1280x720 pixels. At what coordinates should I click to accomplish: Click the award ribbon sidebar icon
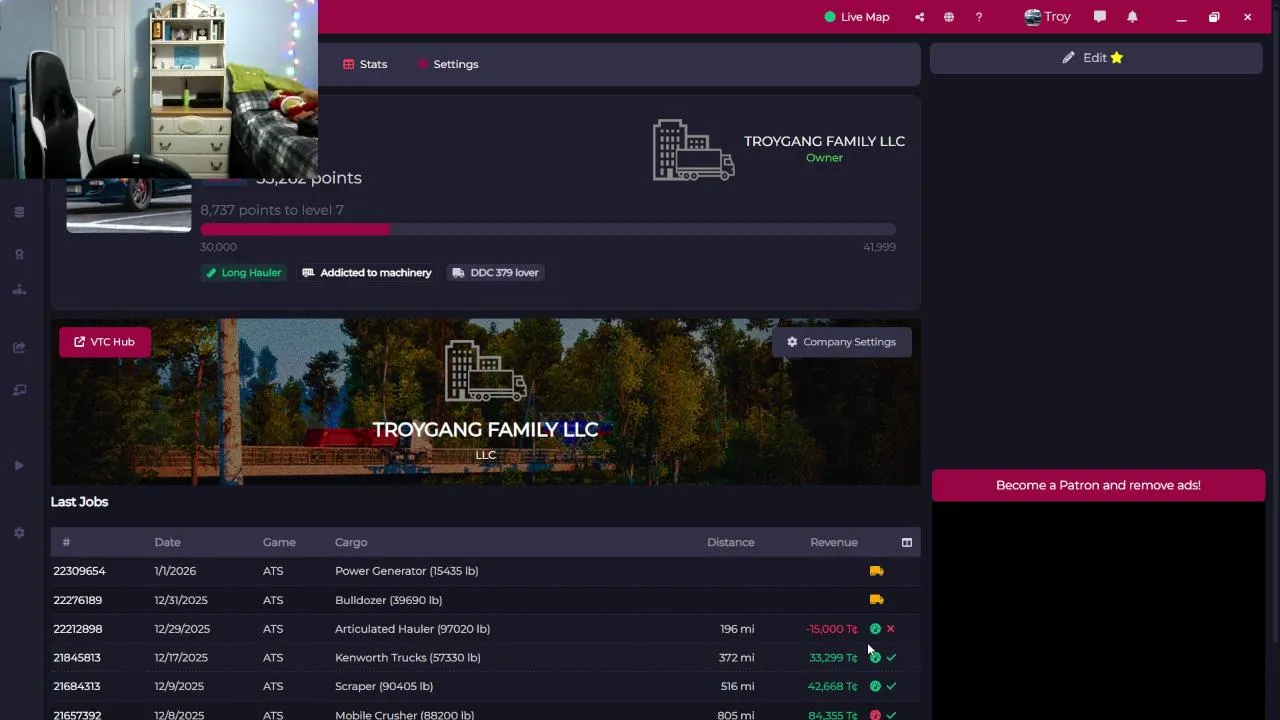[x=19, y=254]
